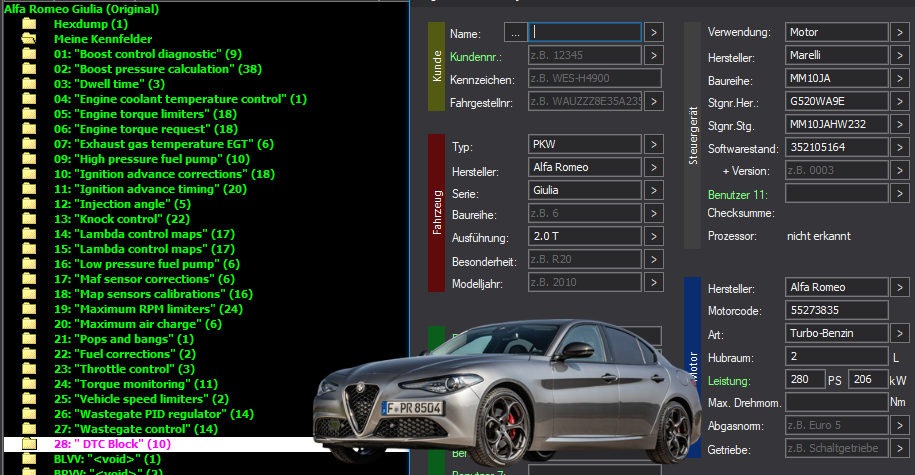Select 18: Map sensors calibrations row
Image resolution: width=915 pixels, height=475 pixels.
[x=153, y=294]
